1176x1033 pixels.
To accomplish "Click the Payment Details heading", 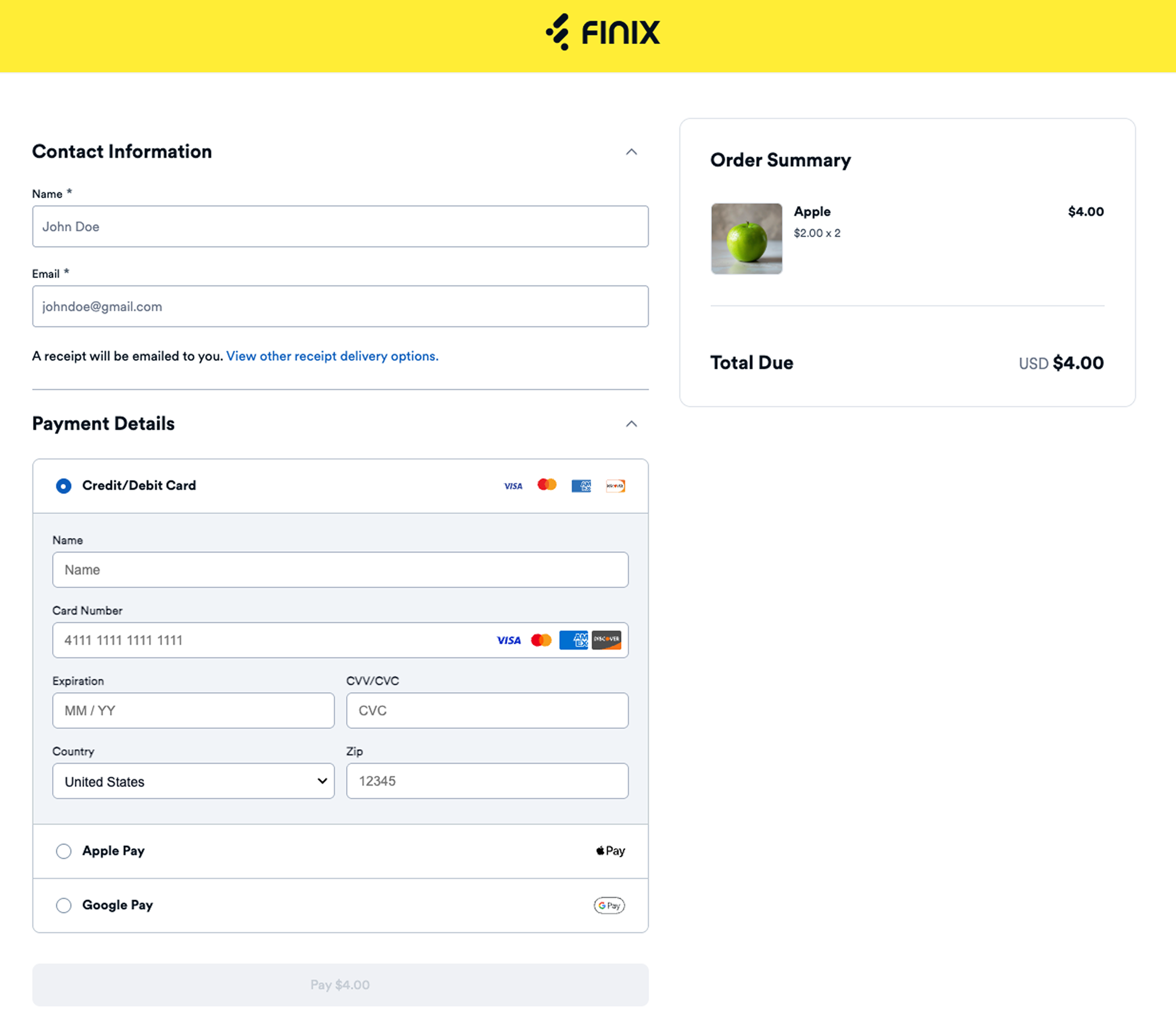I will (x=104, y=424).
